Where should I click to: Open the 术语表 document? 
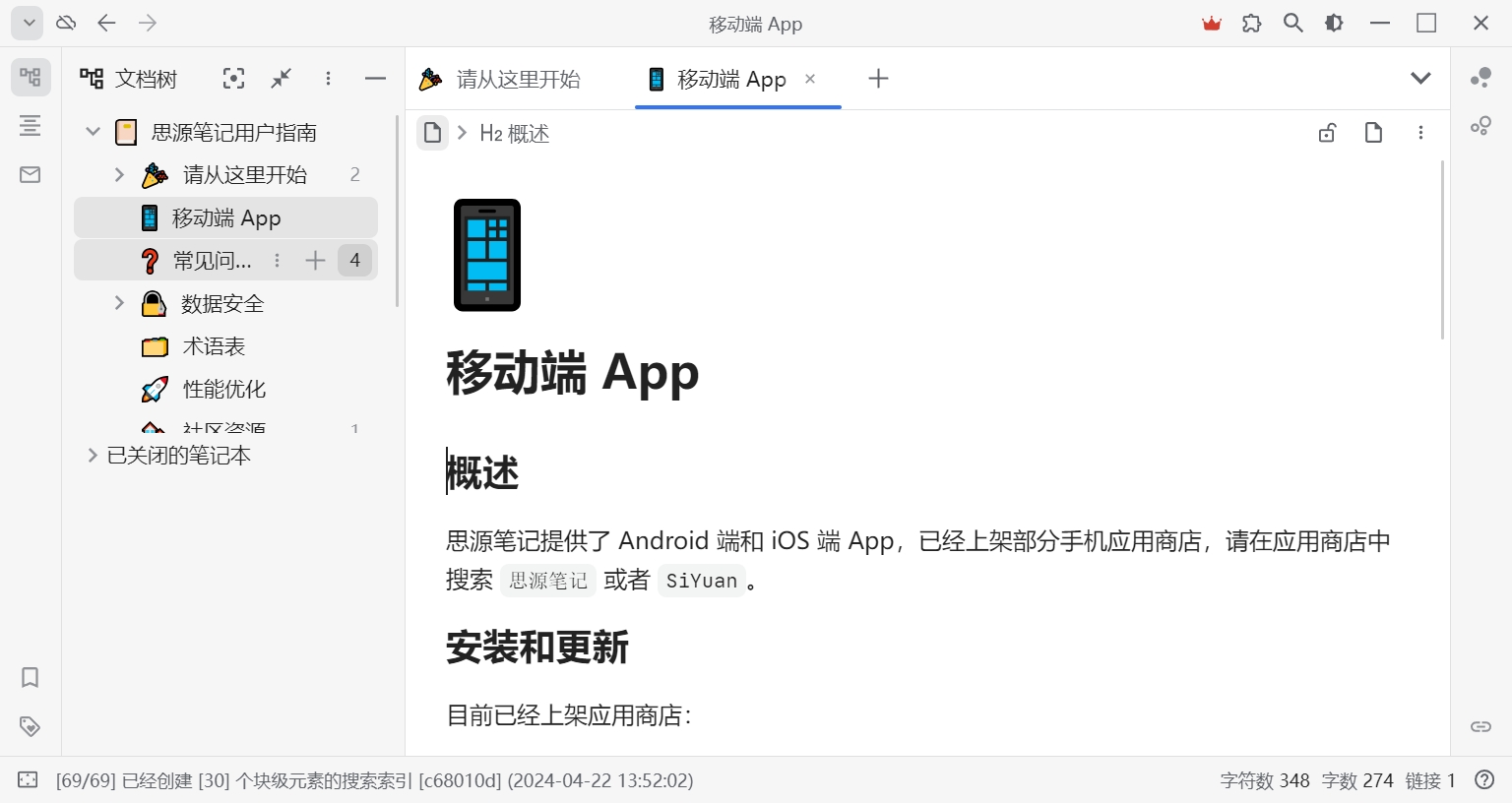[x=214, y=346]
